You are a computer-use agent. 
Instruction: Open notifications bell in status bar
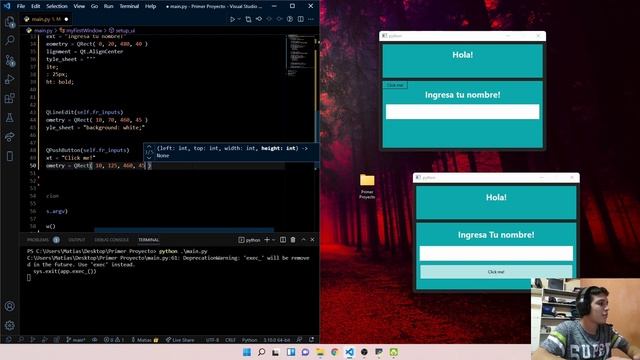point(312,340)
